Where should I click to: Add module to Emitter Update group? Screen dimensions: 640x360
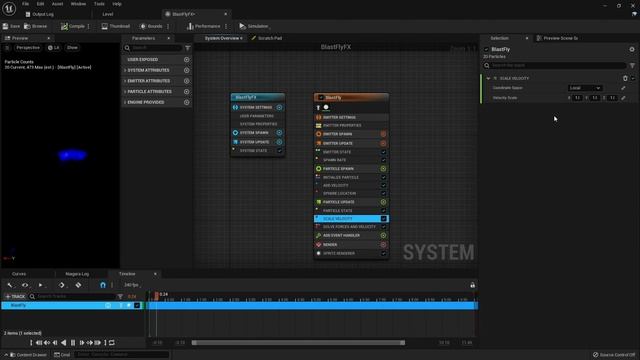(383, 143)
